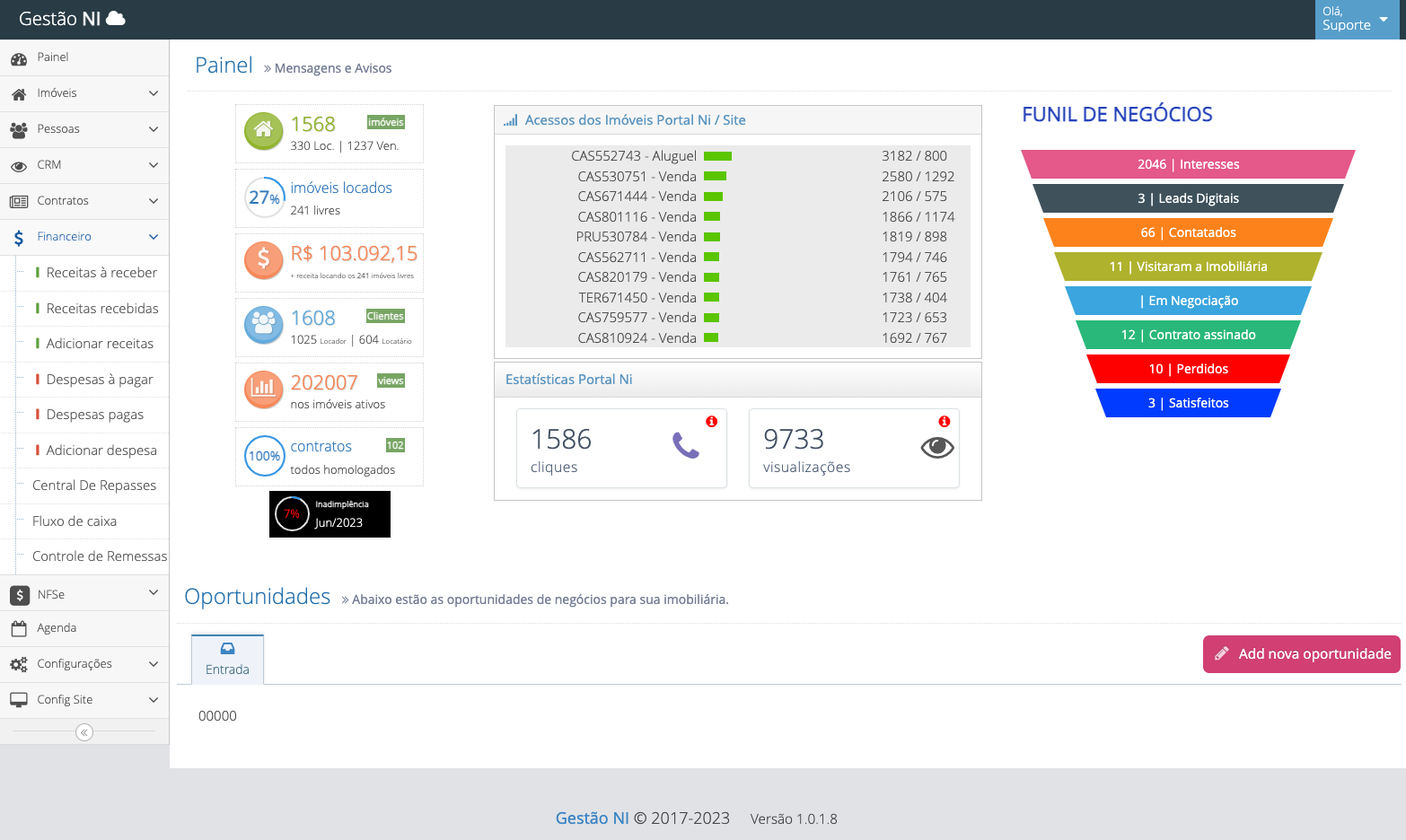Click the green house Imóveis icon
The image size is (1406, 840).
[x=263, y=131]
